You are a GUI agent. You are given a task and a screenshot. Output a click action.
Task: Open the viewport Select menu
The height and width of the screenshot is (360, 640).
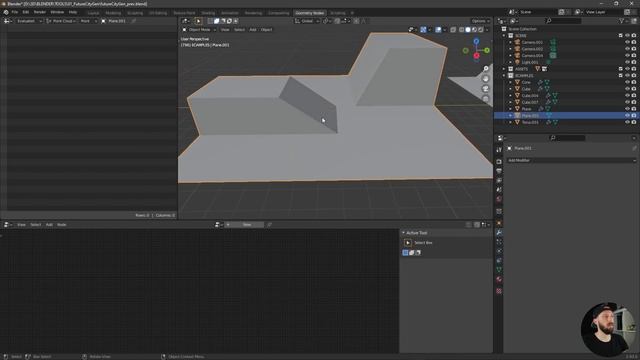tap(239, 30)
